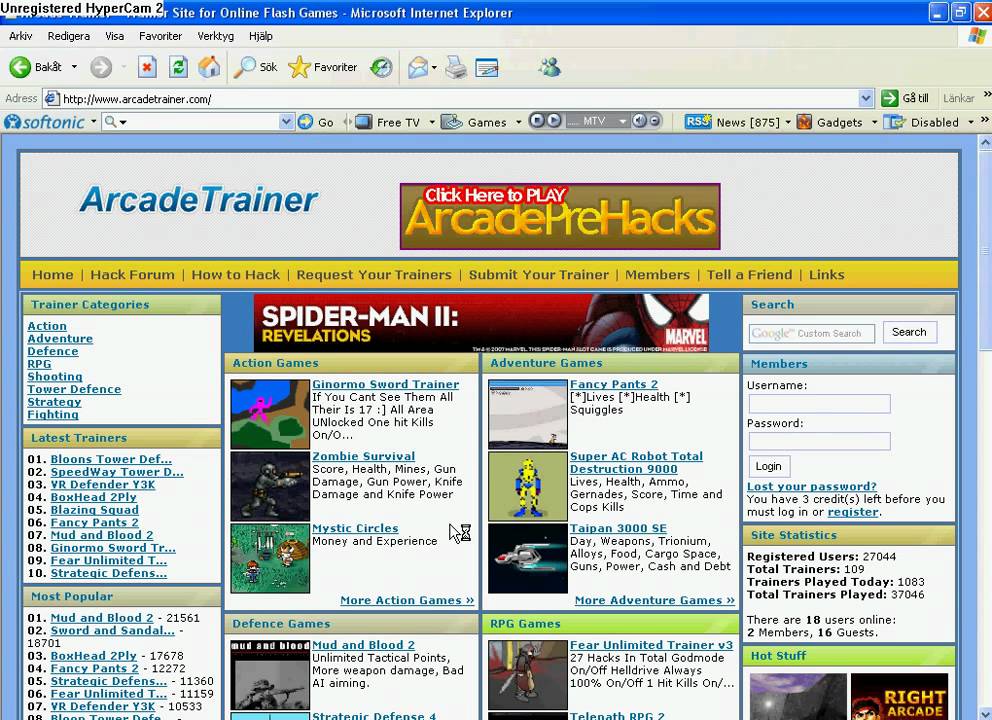
Task: Expand the Mail icon dropdown arrow
Action: [x=434, y=66]
